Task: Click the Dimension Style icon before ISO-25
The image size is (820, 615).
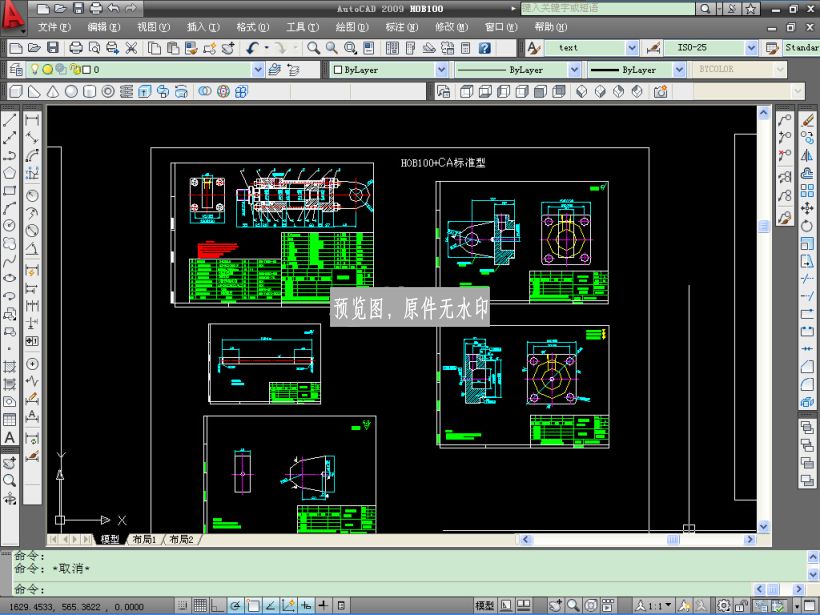Action: tap(653, 48)
